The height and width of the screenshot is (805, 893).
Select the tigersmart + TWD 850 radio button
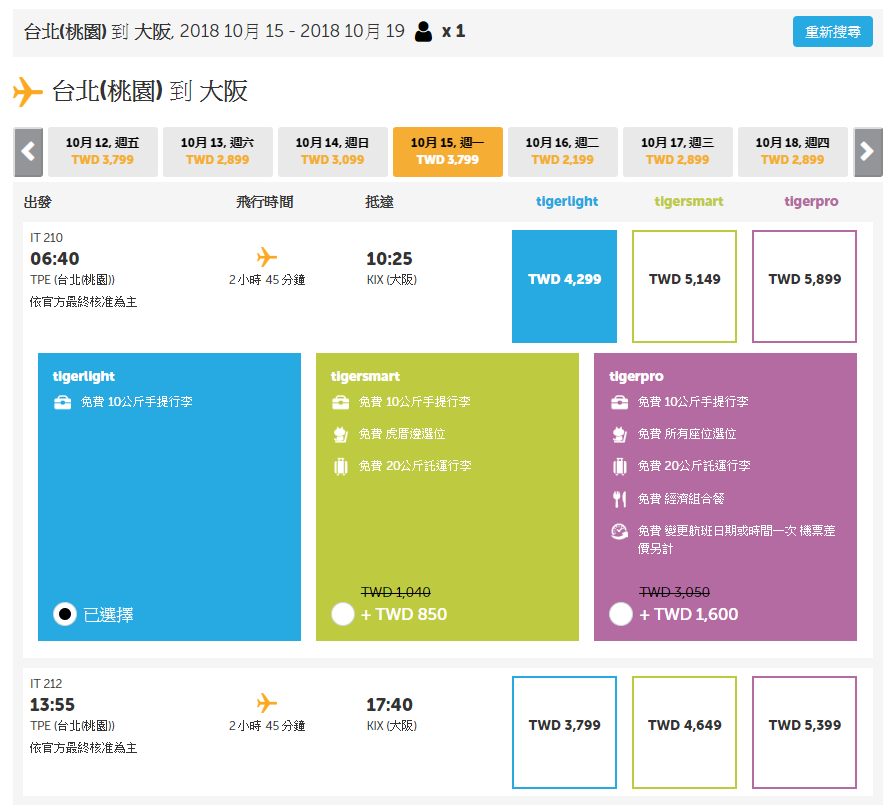coord(343,614)
